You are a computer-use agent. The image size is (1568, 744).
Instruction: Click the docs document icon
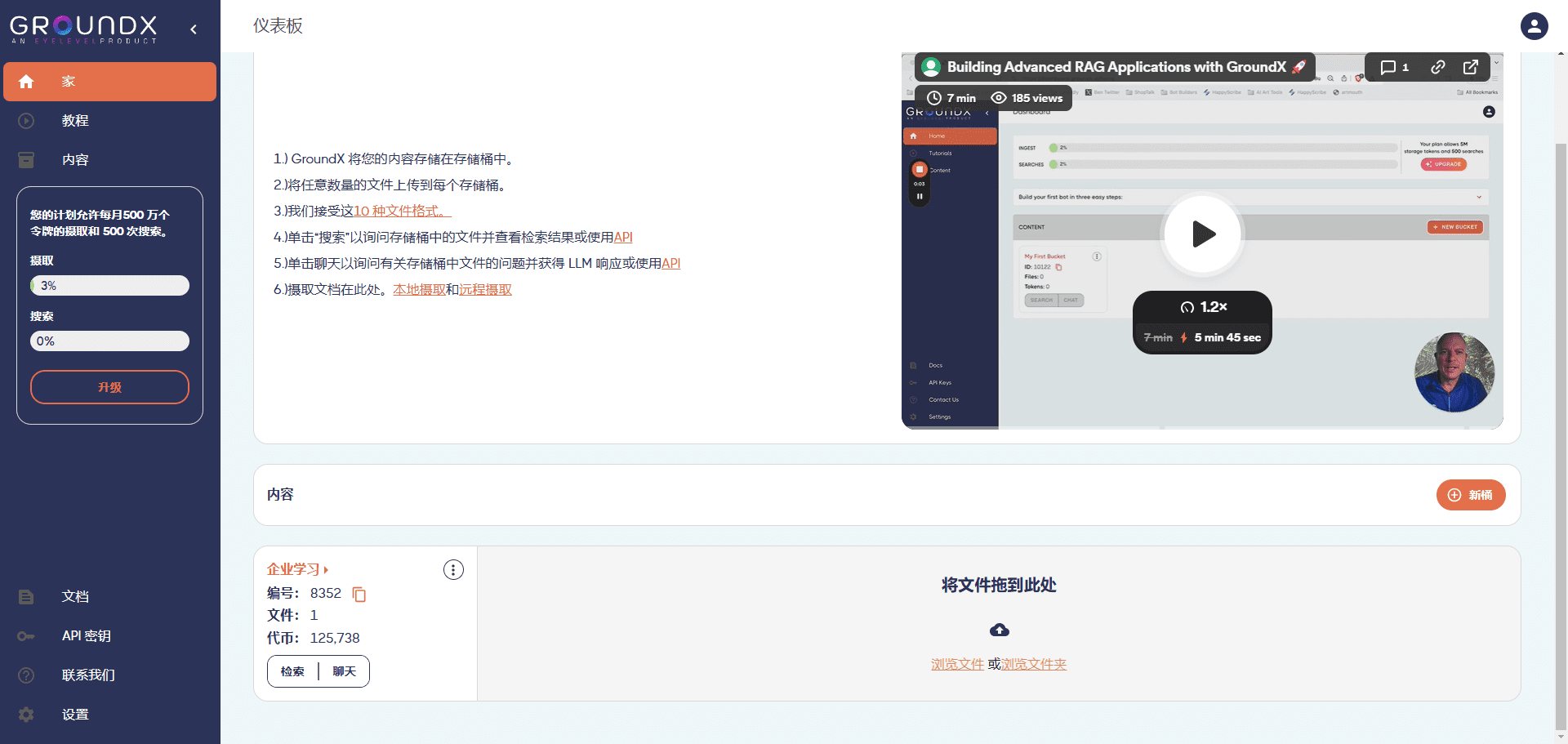26,597
